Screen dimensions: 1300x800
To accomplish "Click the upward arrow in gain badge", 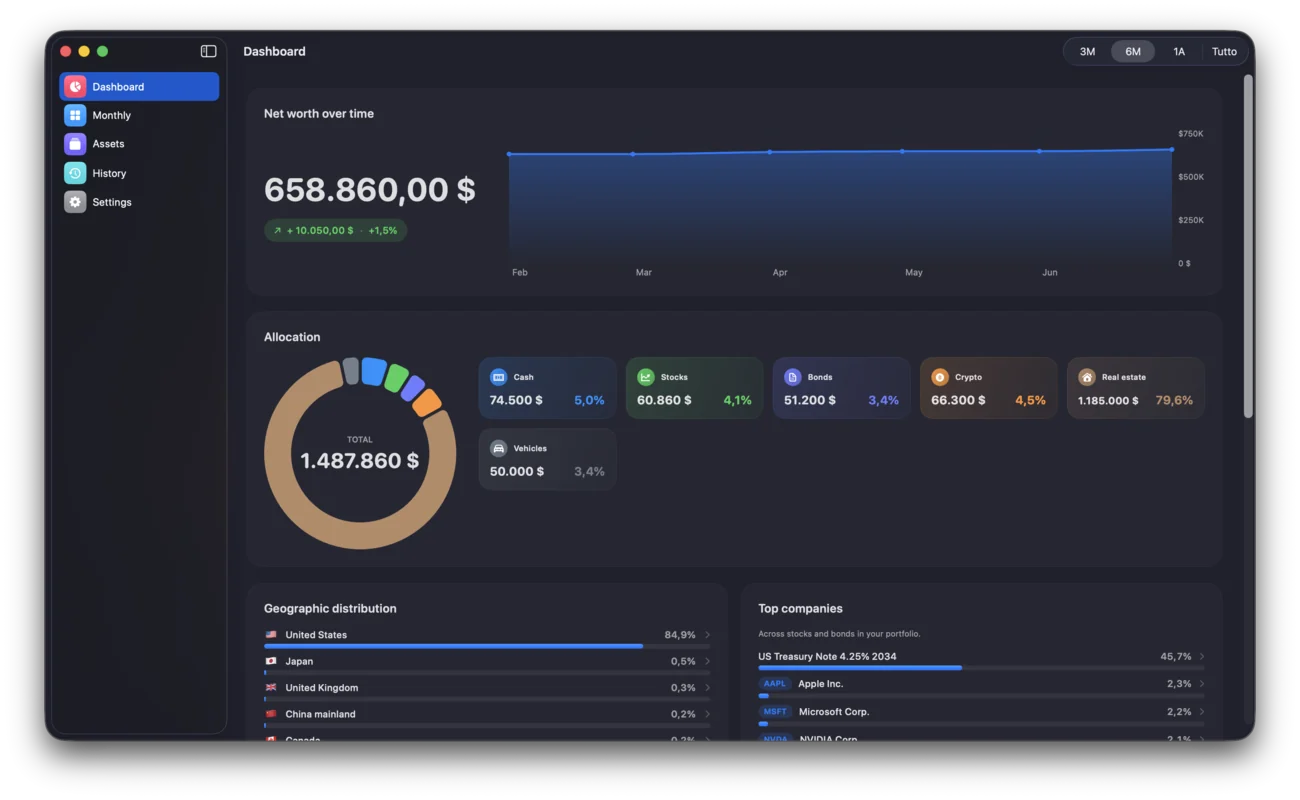I will [277, 231].
